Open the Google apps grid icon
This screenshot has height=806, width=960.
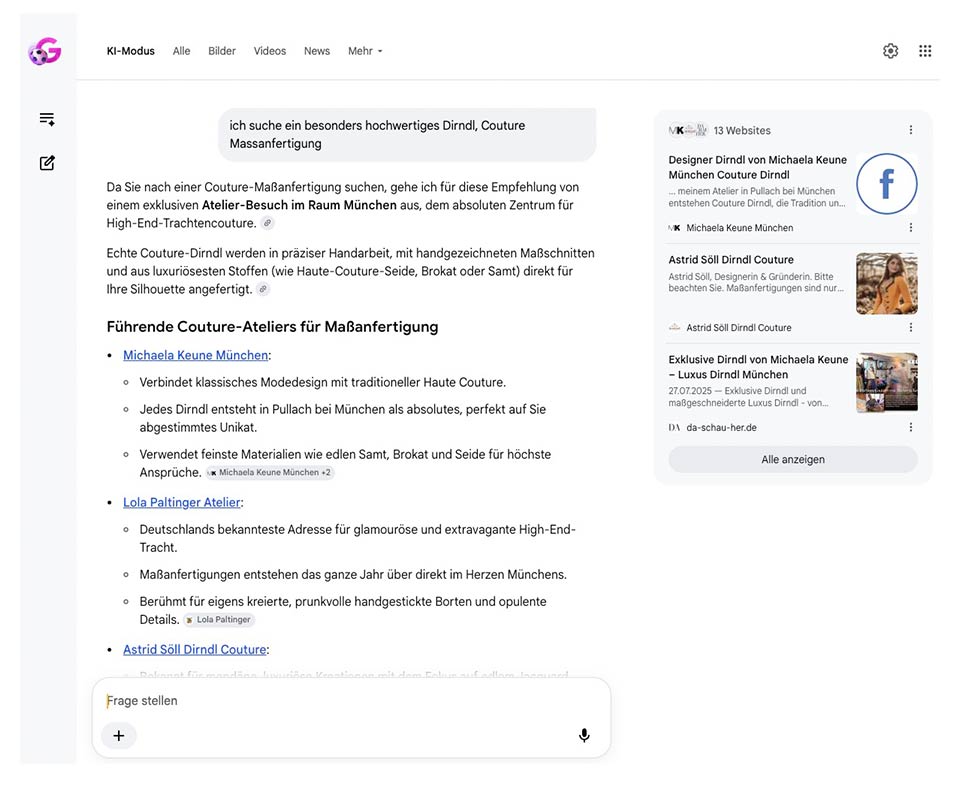click(x=925, y=51)
